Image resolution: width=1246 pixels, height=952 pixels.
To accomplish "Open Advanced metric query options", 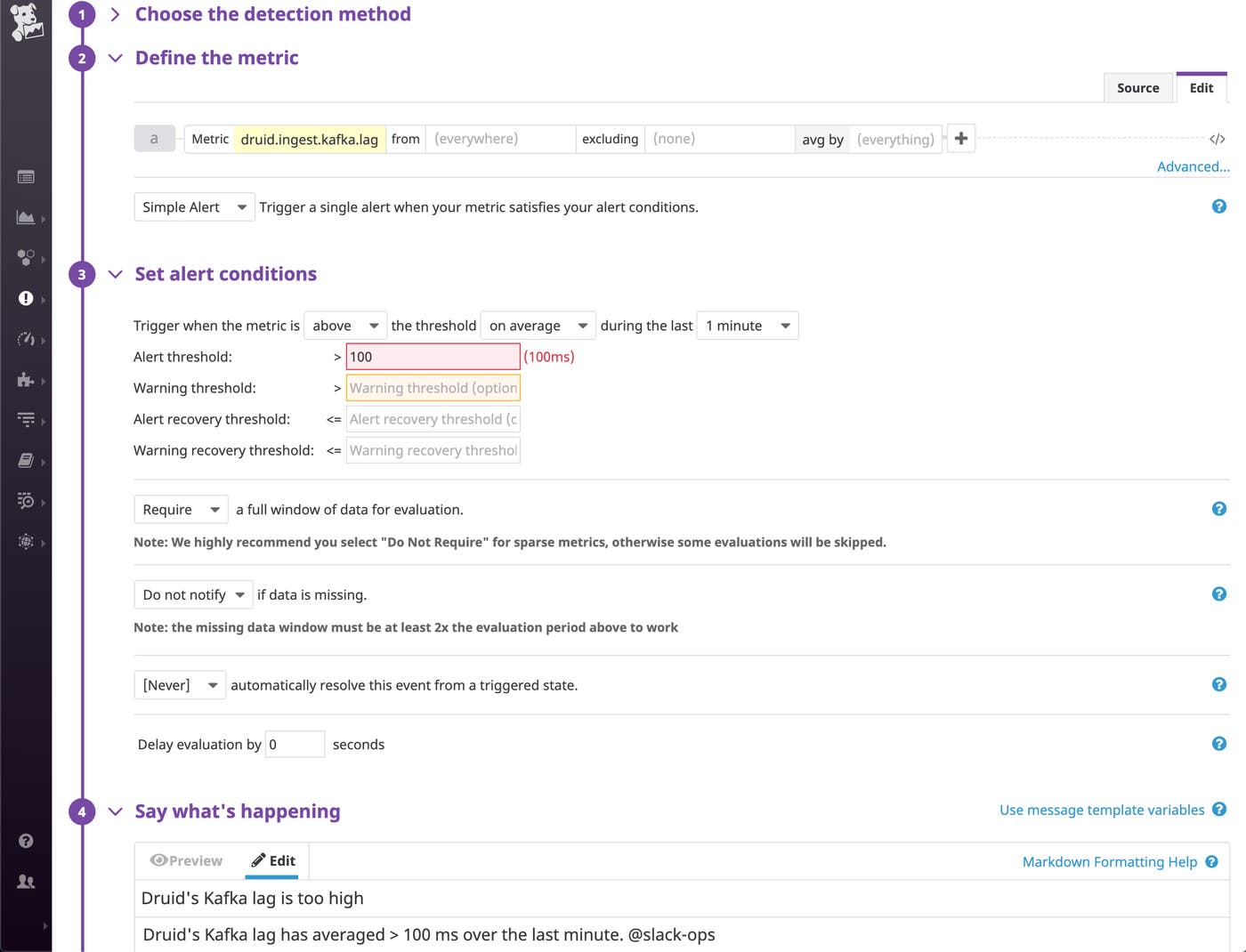I will click(x=1193, y=166).
